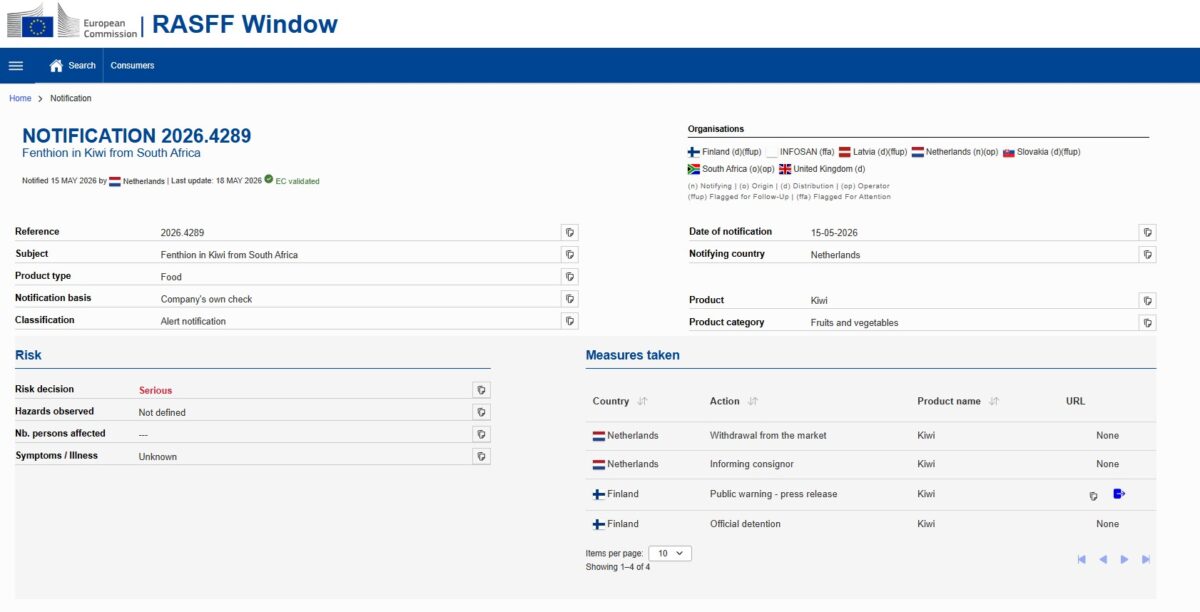Go to previous page of measures
1200x612 pixels.
pos(1103,559)
